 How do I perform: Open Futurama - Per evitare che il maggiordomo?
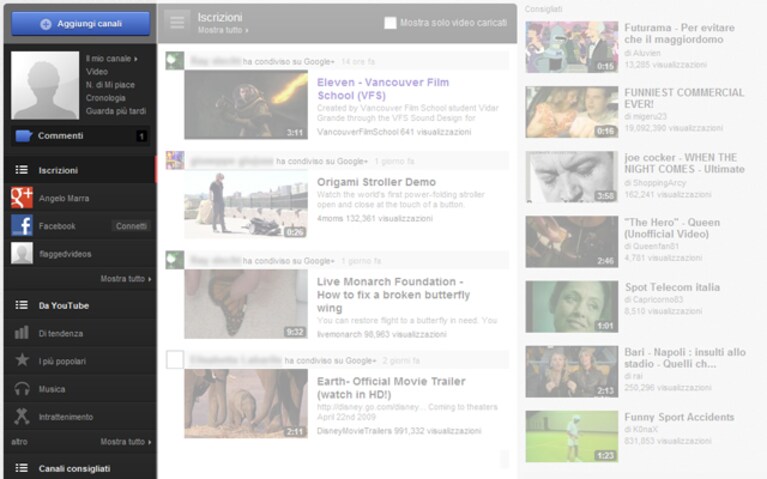(x=679, y=33)
